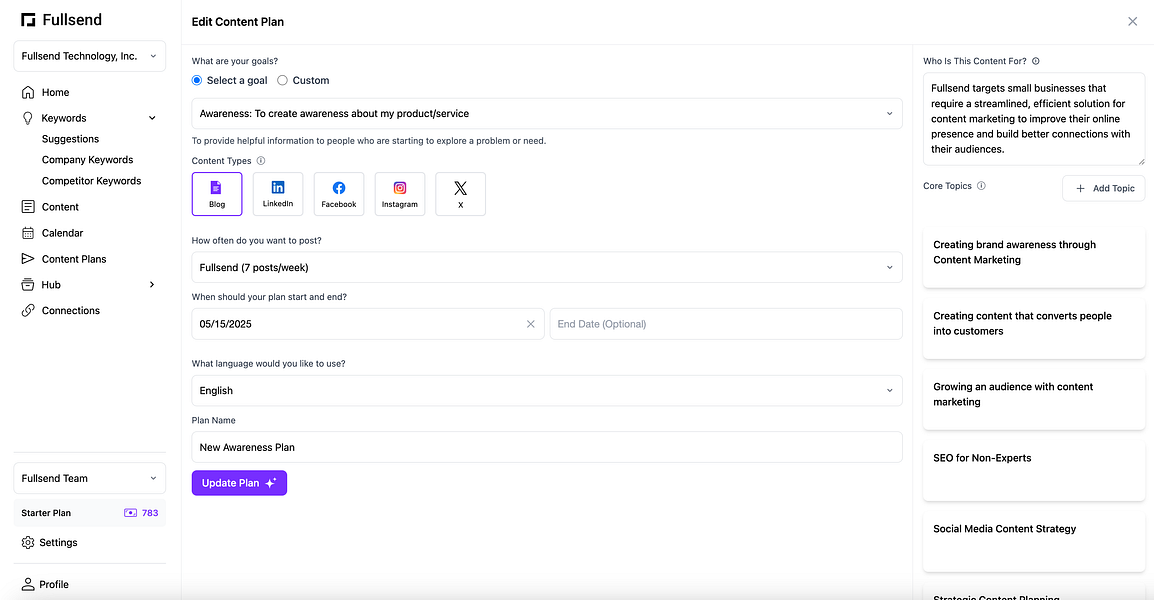
Task: Open Settings in the sidebar
Action: click(58, 542)
